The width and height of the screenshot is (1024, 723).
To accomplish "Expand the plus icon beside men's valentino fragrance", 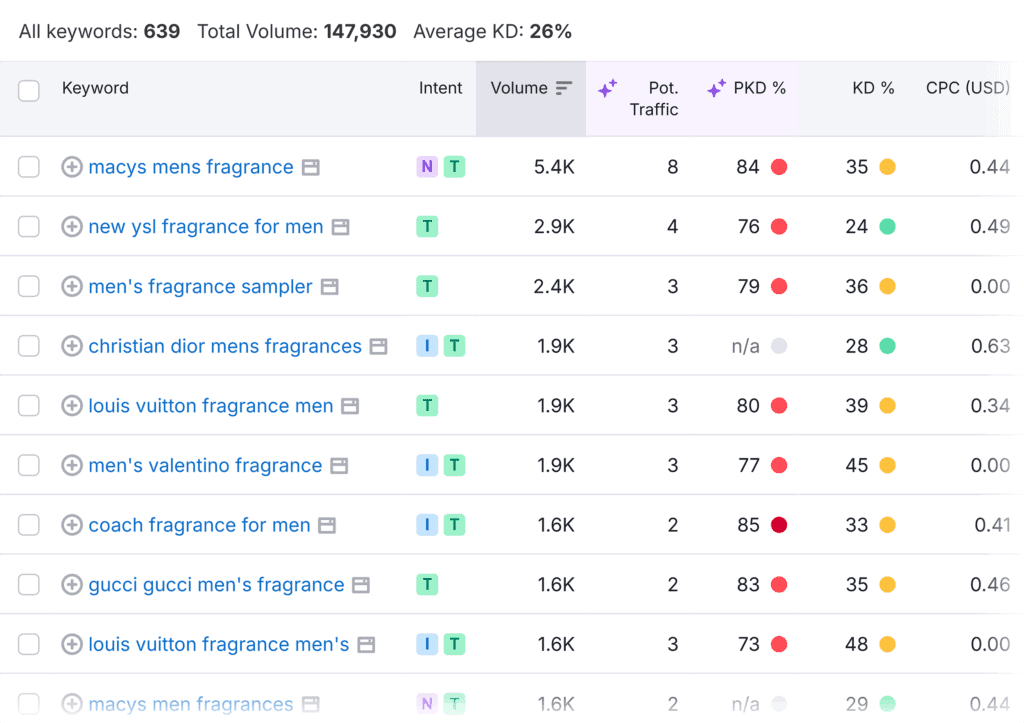I will (71, 465).
